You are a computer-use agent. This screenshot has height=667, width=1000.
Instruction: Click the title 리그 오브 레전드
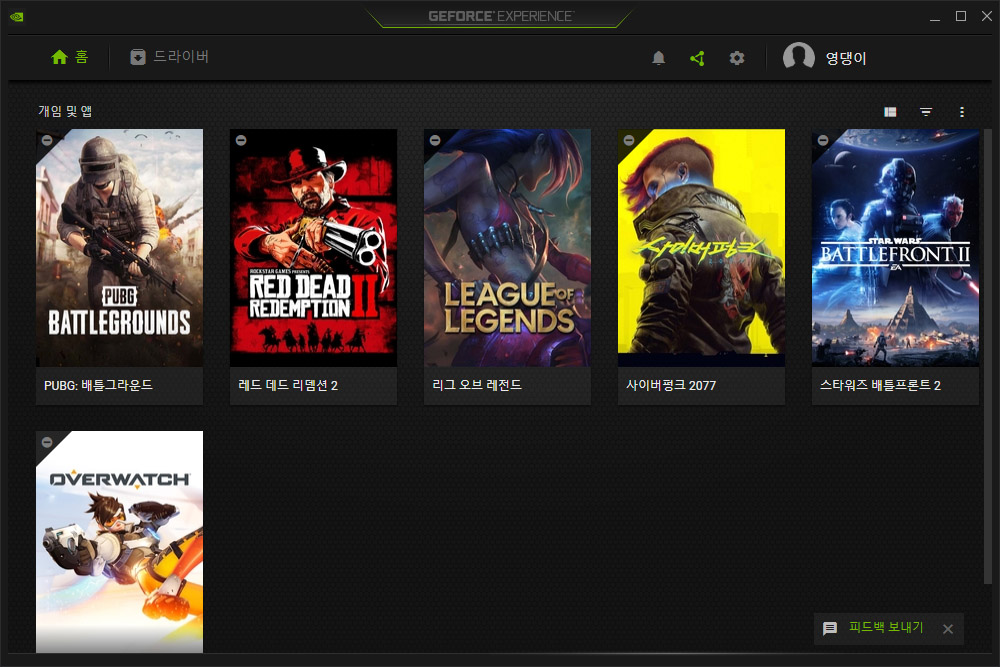click(476, 385)
